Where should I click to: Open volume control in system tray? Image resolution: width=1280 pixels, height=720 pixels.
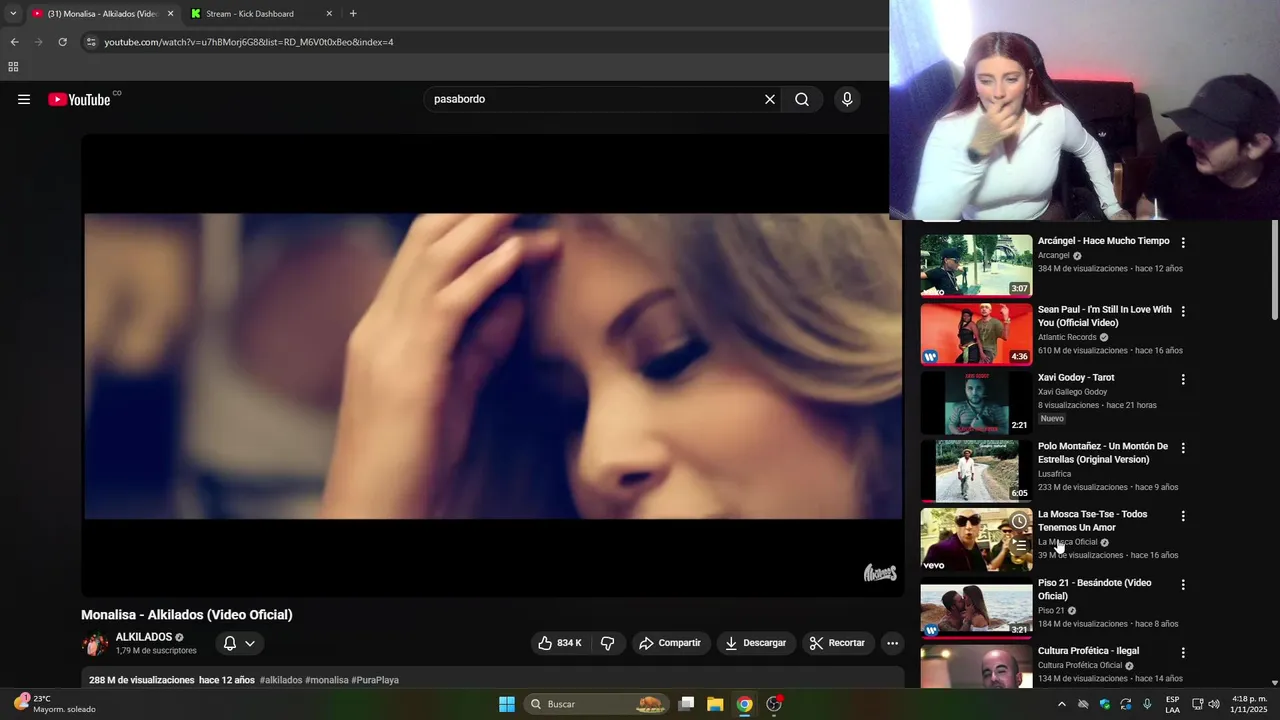pos(1214,704)
